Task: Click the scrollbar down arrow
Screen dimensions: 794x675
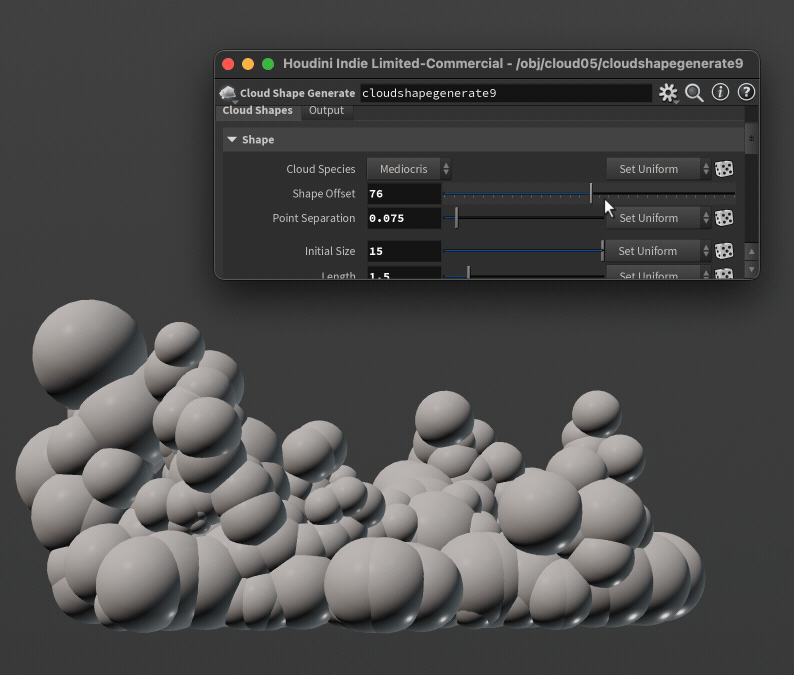Action: coord(751,269)
